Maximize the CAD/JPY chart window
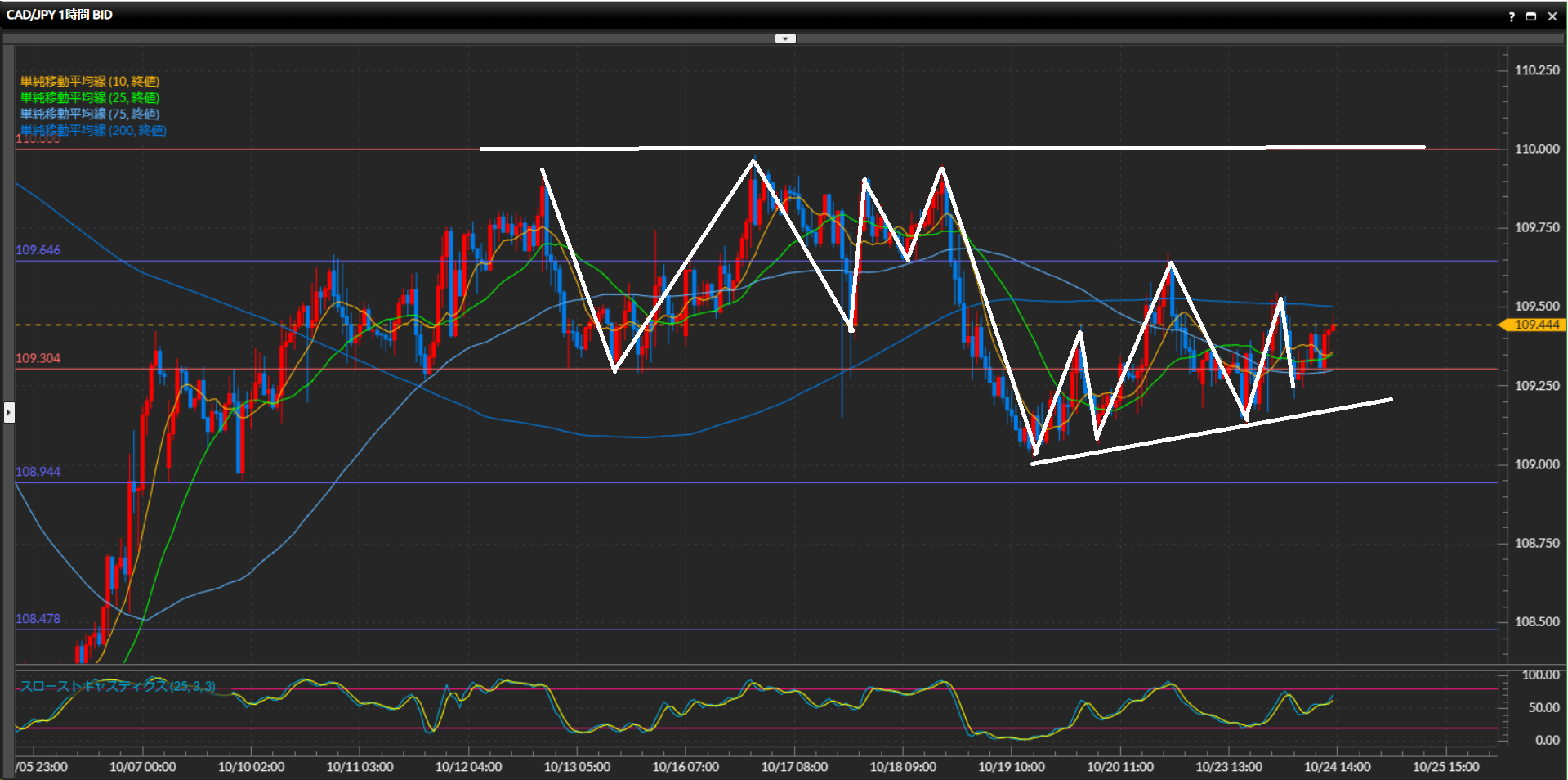Viewport: 1568px width, 780px height. [1531, 16]
